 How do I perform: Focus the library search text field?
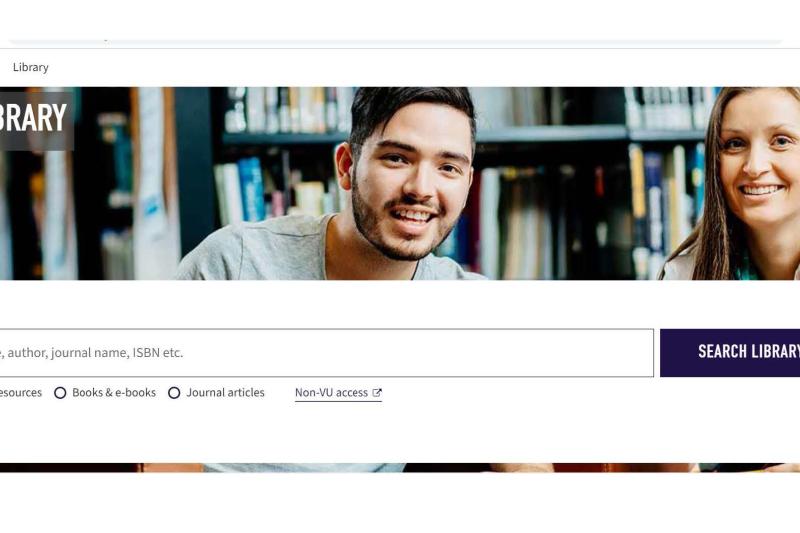coord(327,353)
